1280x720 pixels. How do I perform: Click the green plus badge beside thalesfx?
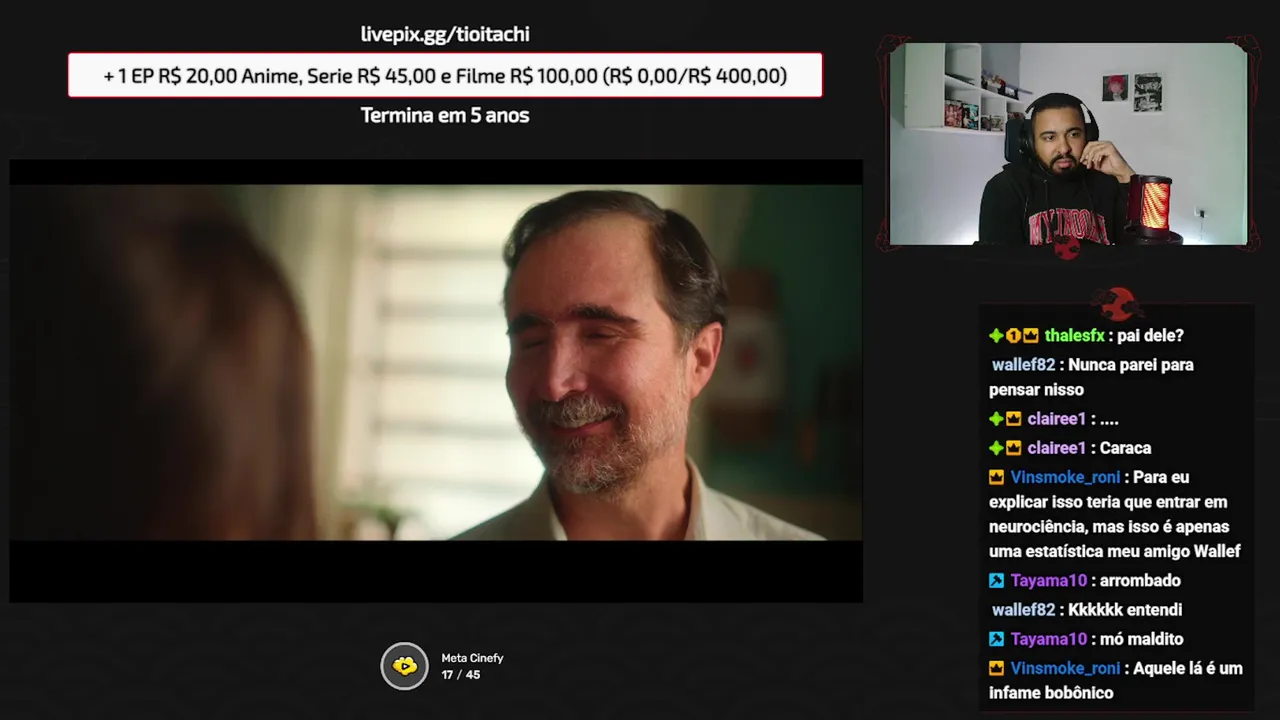[996, 336]
